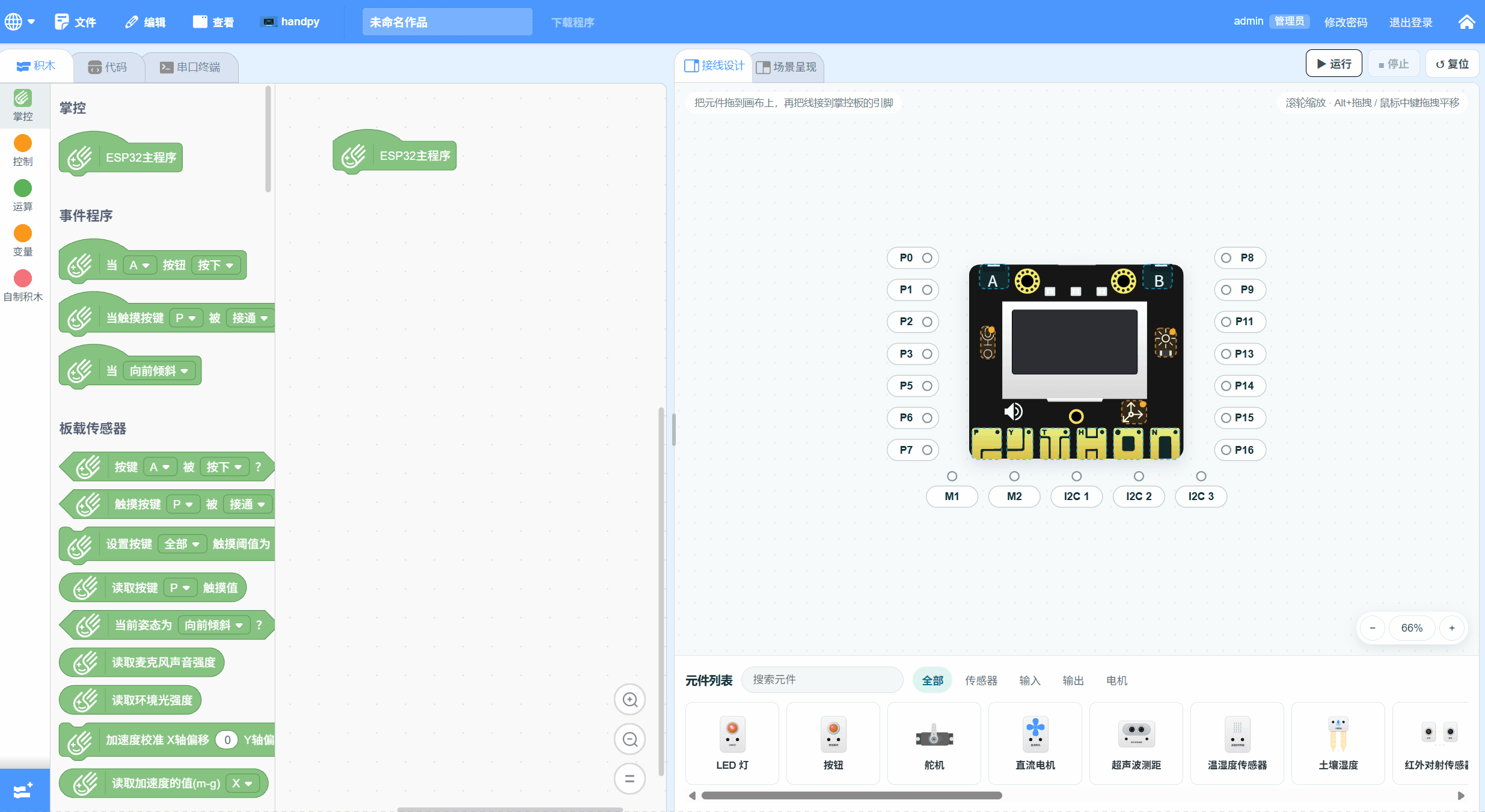Zoom out the block workspace
Screen dimensions: 1485x812
point(629,739)
